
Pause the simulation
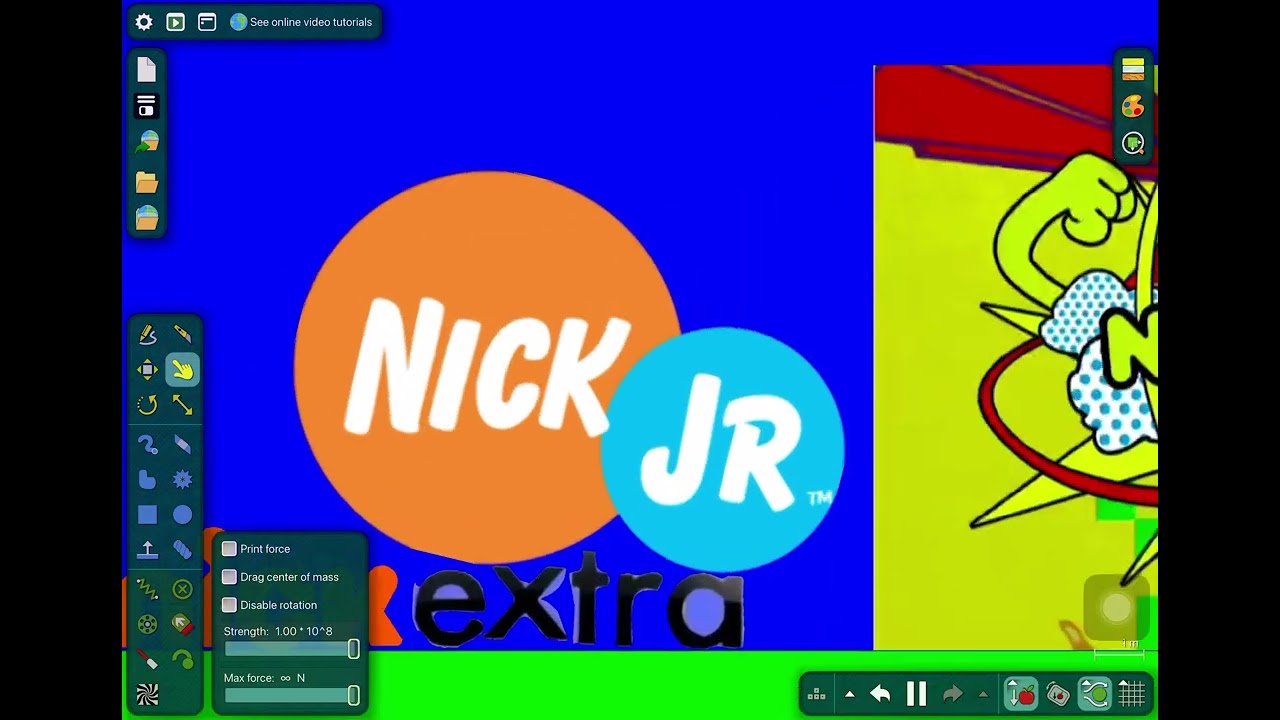coord(916,694)
